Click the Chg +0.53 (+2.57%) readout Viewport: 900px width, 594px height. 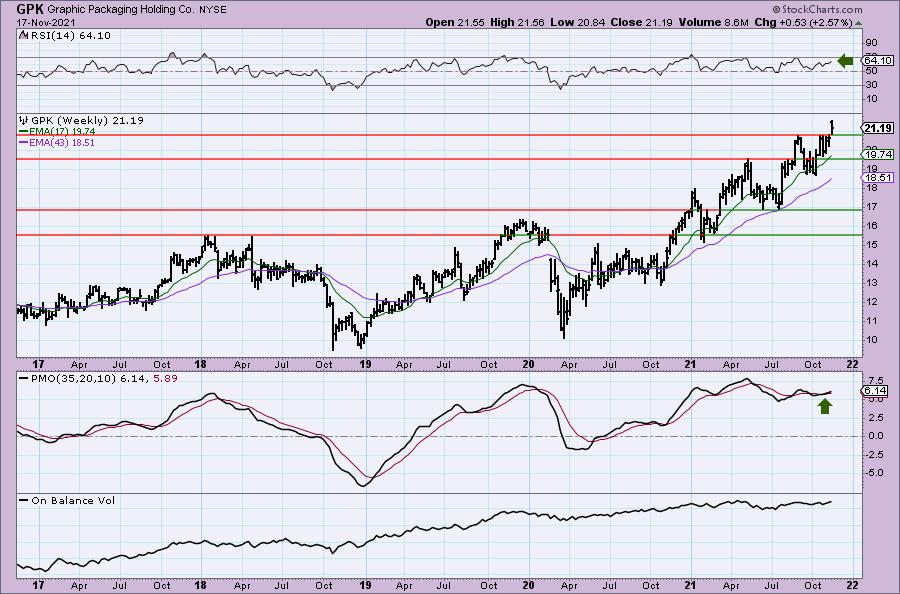[x=803, y=22]
